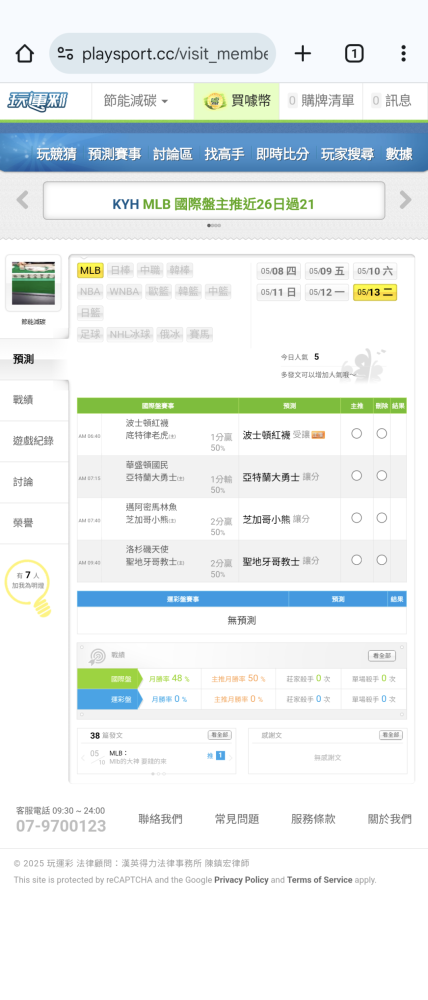
Task: Click the member profile thumbnail
Action: 33,283
